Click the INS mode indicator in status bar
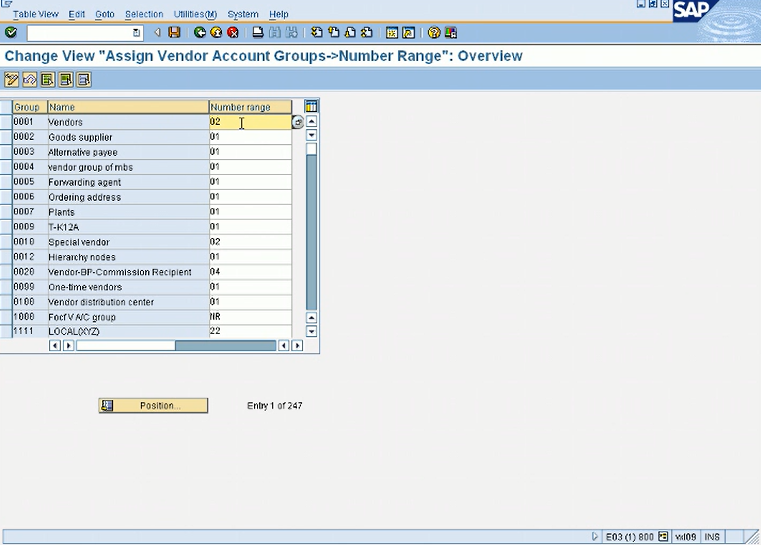 click(x=712, y=537)
